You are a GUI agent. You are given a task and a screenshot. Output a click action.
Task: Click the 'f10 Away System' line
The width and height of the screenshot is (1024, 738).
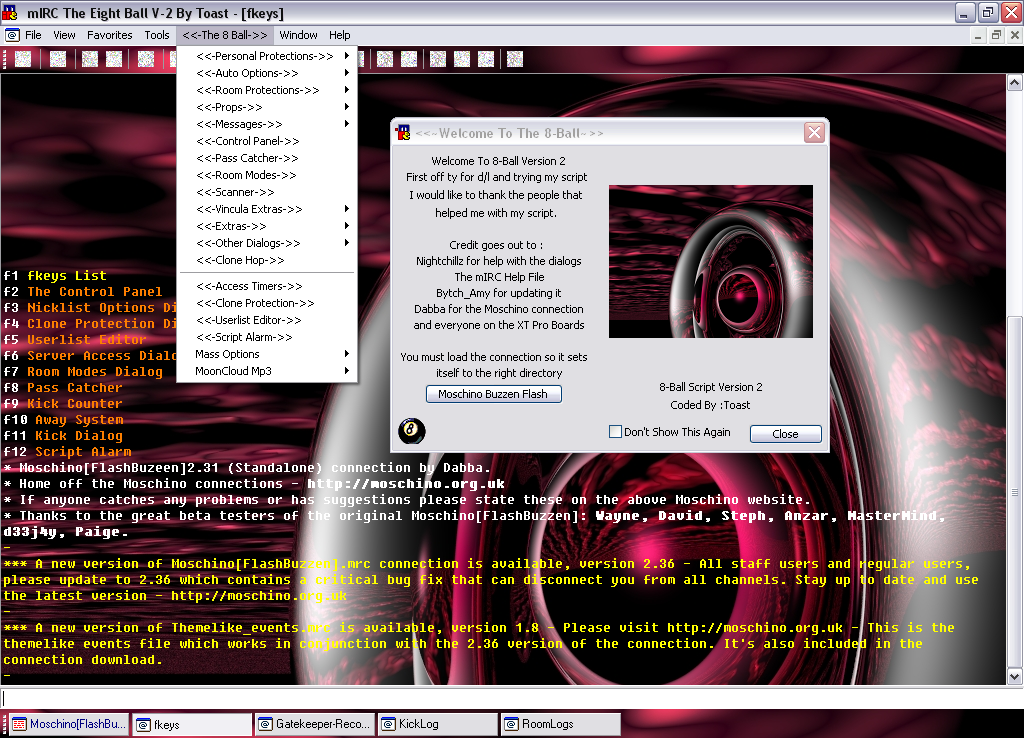[63, 420]
